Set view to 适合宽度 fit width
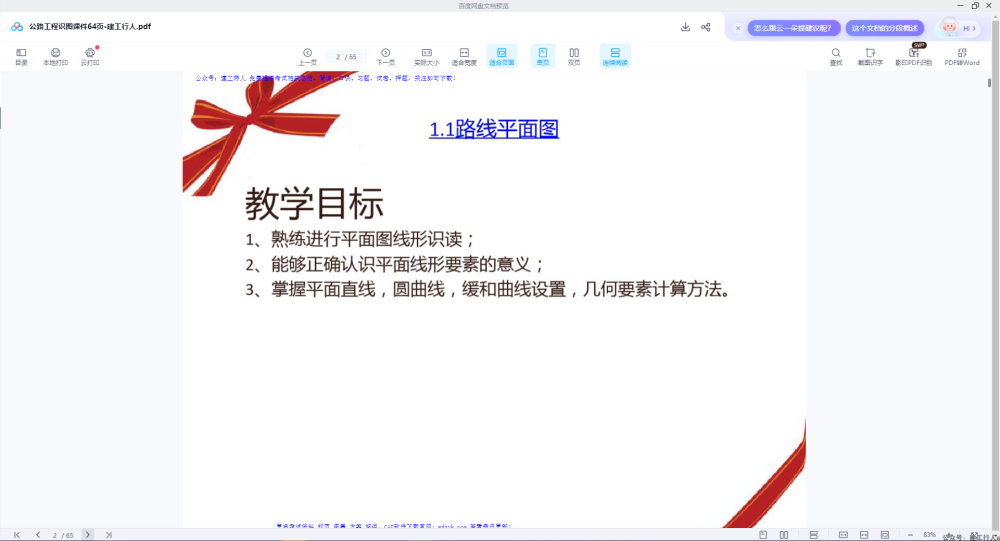1000x541 pixels. (x=464, y=56)
